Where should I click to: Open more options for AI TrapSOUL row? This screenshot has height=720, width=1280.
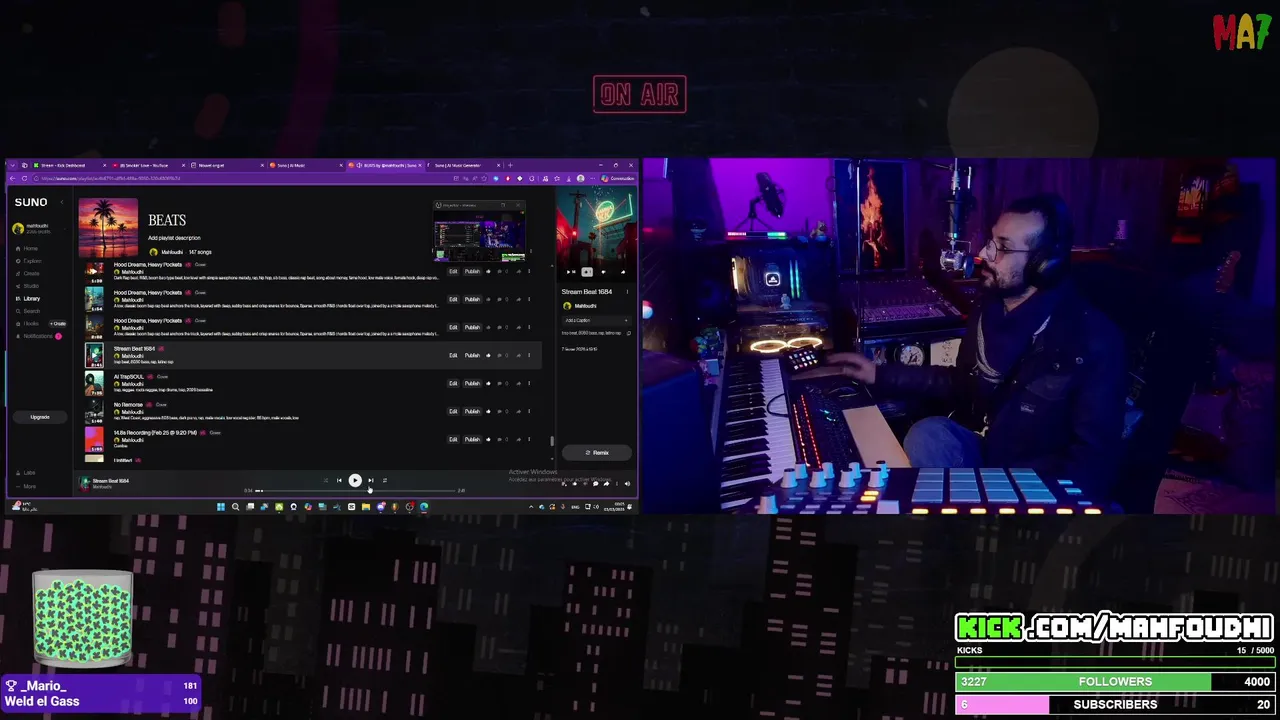point(529,383)
